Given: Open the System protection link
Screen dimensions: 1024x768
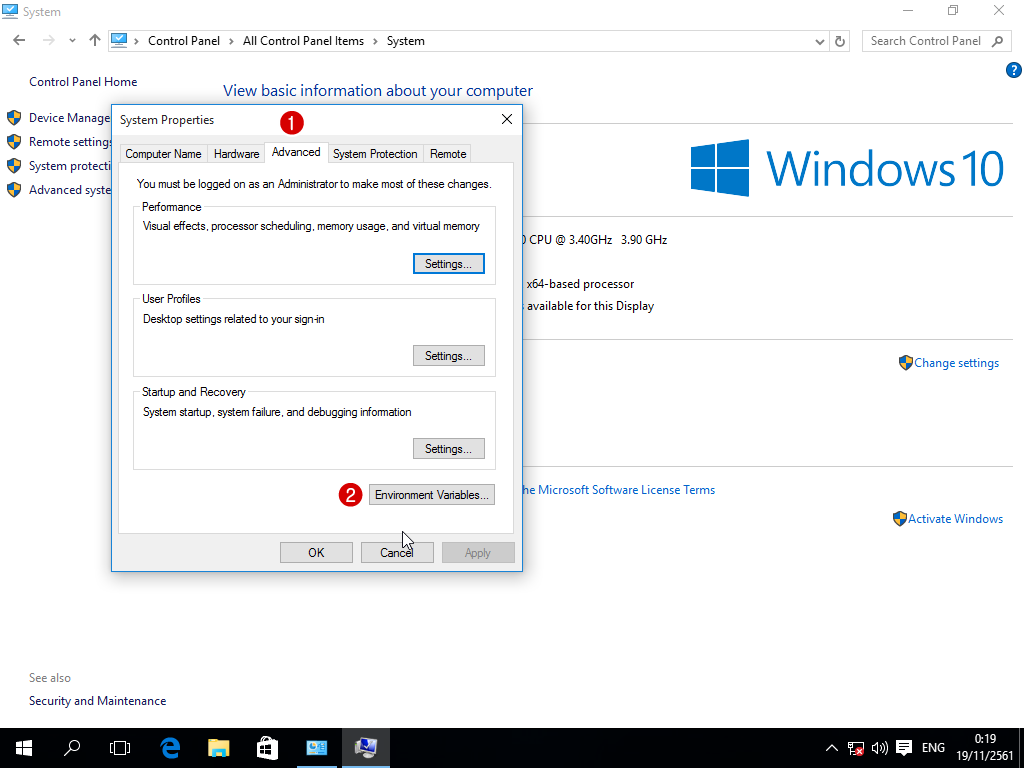Looking at the screenshot, I should (x=70, y=166).
